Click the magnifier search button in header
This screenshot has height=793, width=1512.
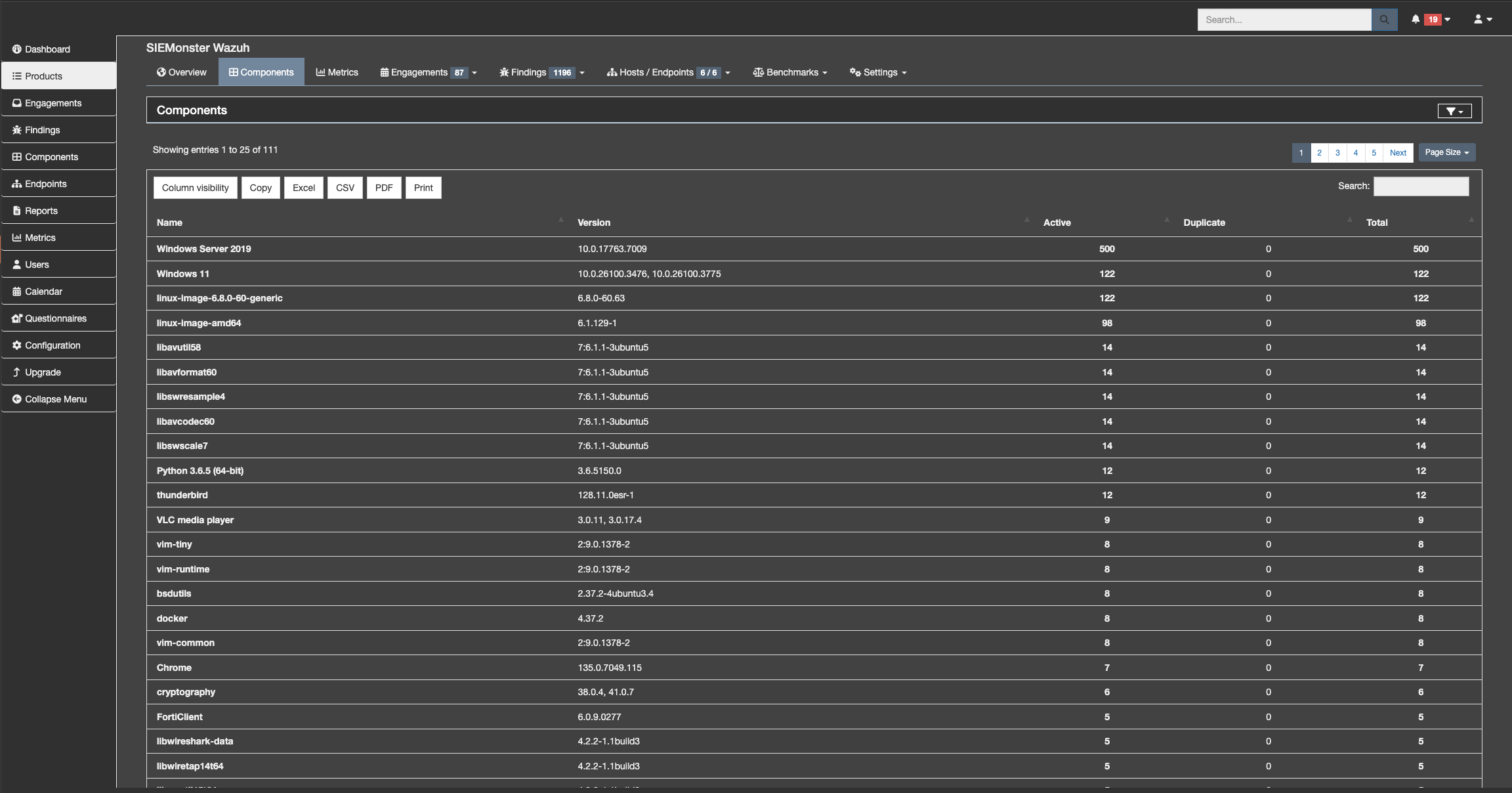[x=1384, y=20]
